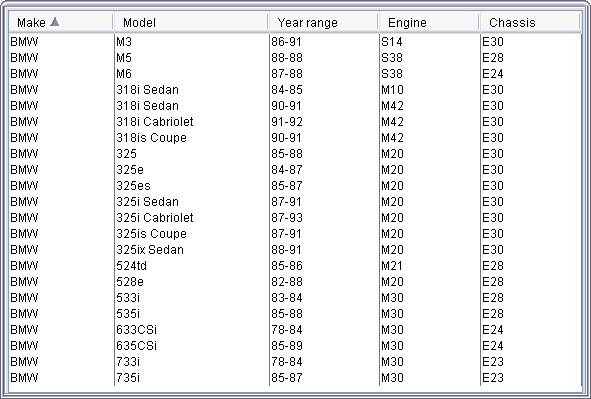
Task: Click the 87-88 year range cell
Action: click(x=325, y=74)
